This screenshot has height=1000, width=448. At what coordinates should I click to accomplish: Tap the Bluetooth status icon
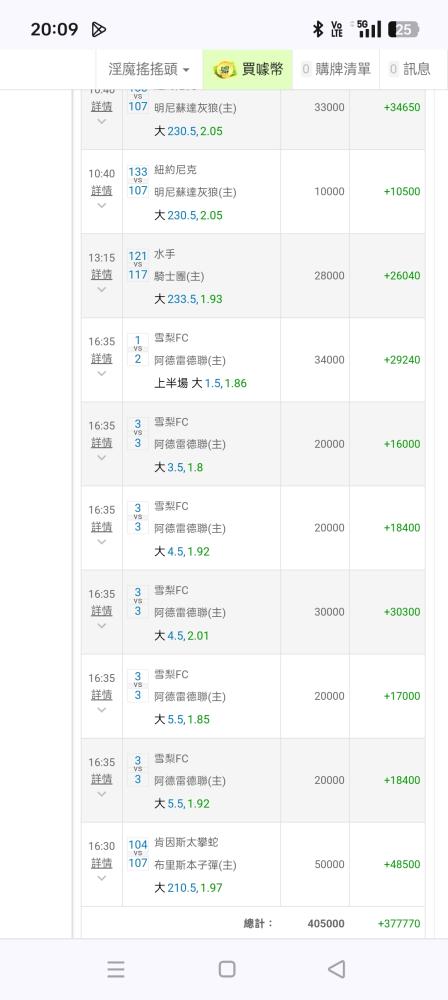[x=317, y=29]
